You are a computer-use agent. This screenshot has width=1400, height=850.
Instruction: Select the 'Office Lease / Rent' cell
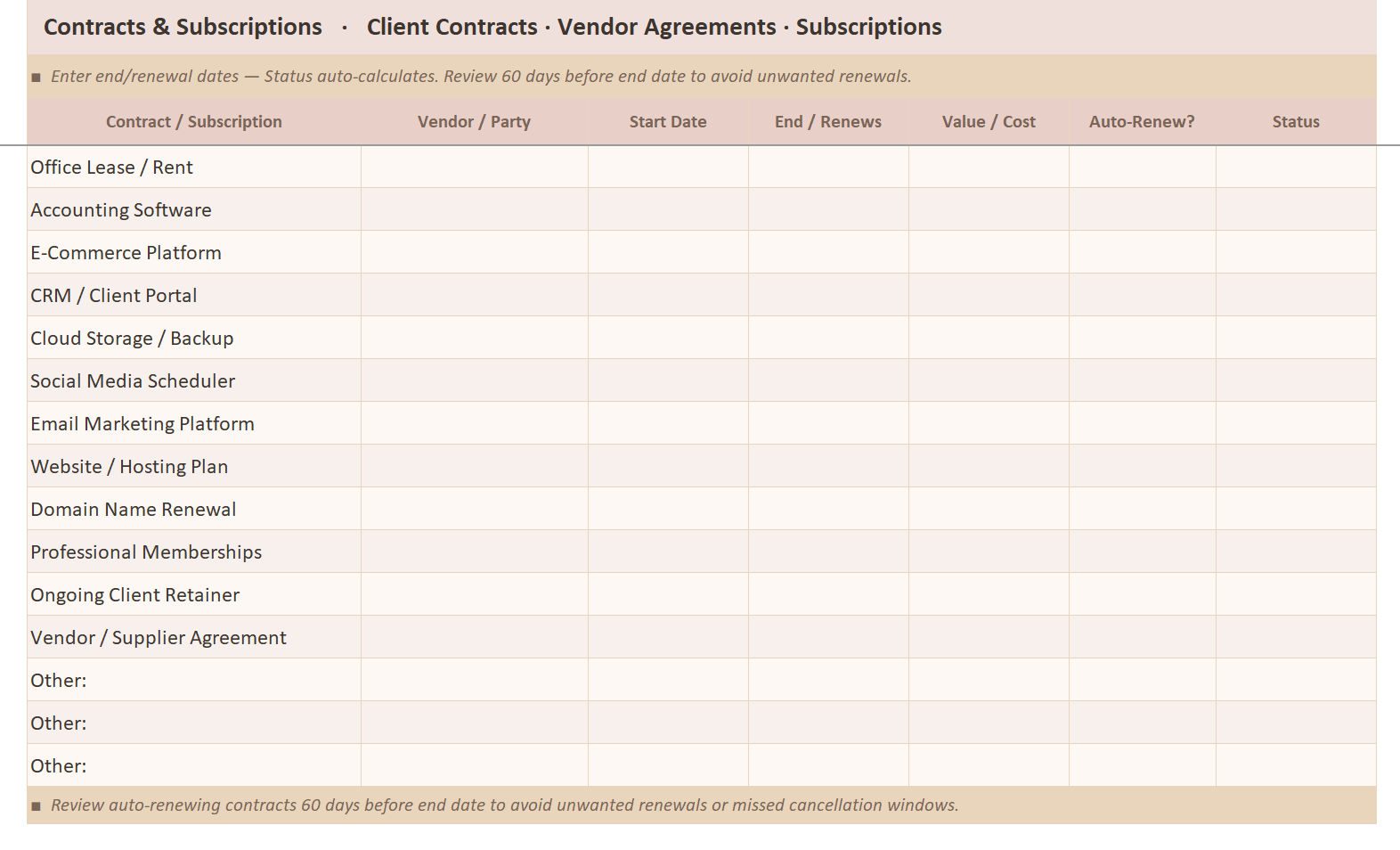pos(194,167)
